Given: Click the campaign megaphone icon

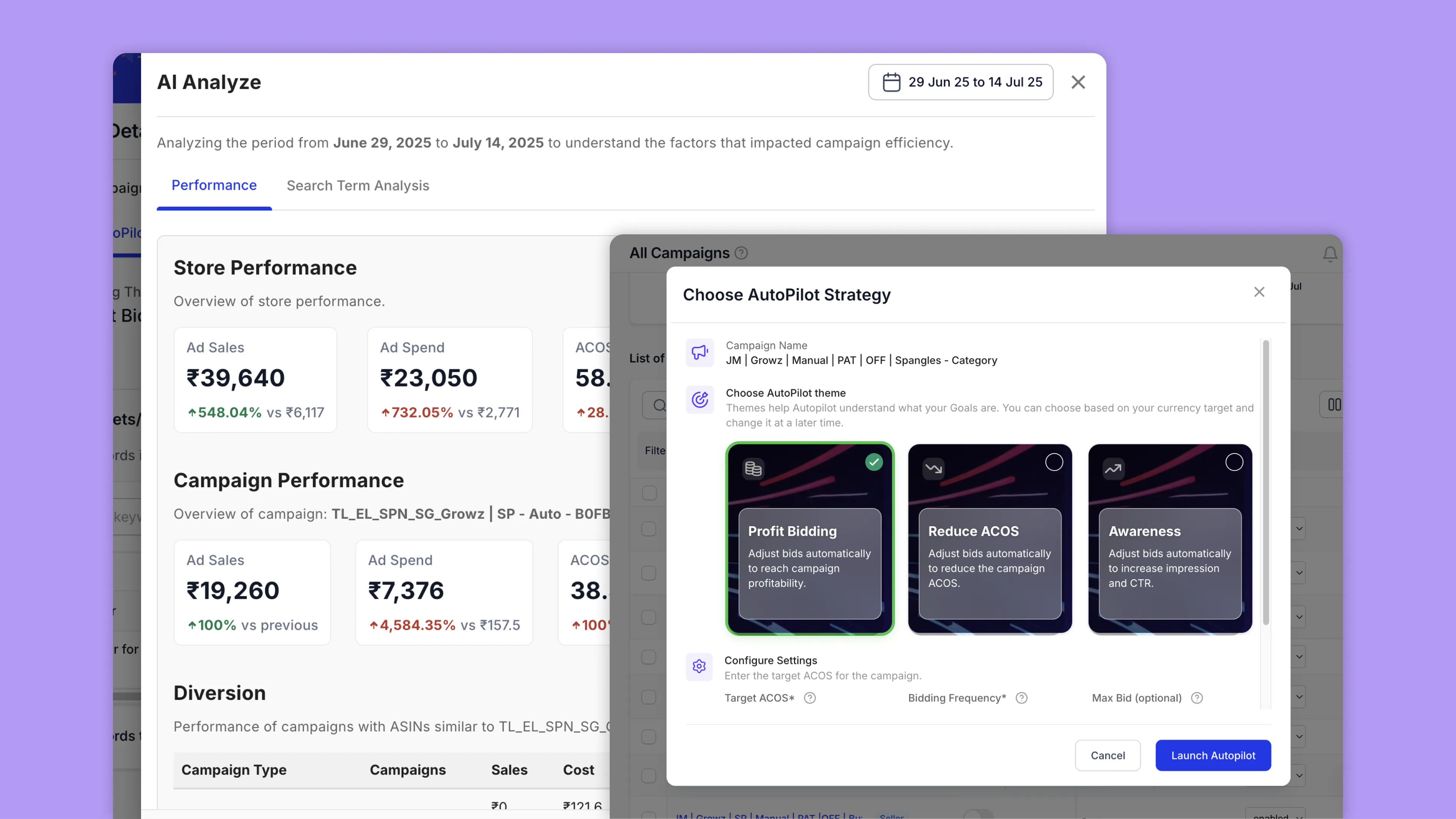Looking at the screenshot, I should (699, 353).
